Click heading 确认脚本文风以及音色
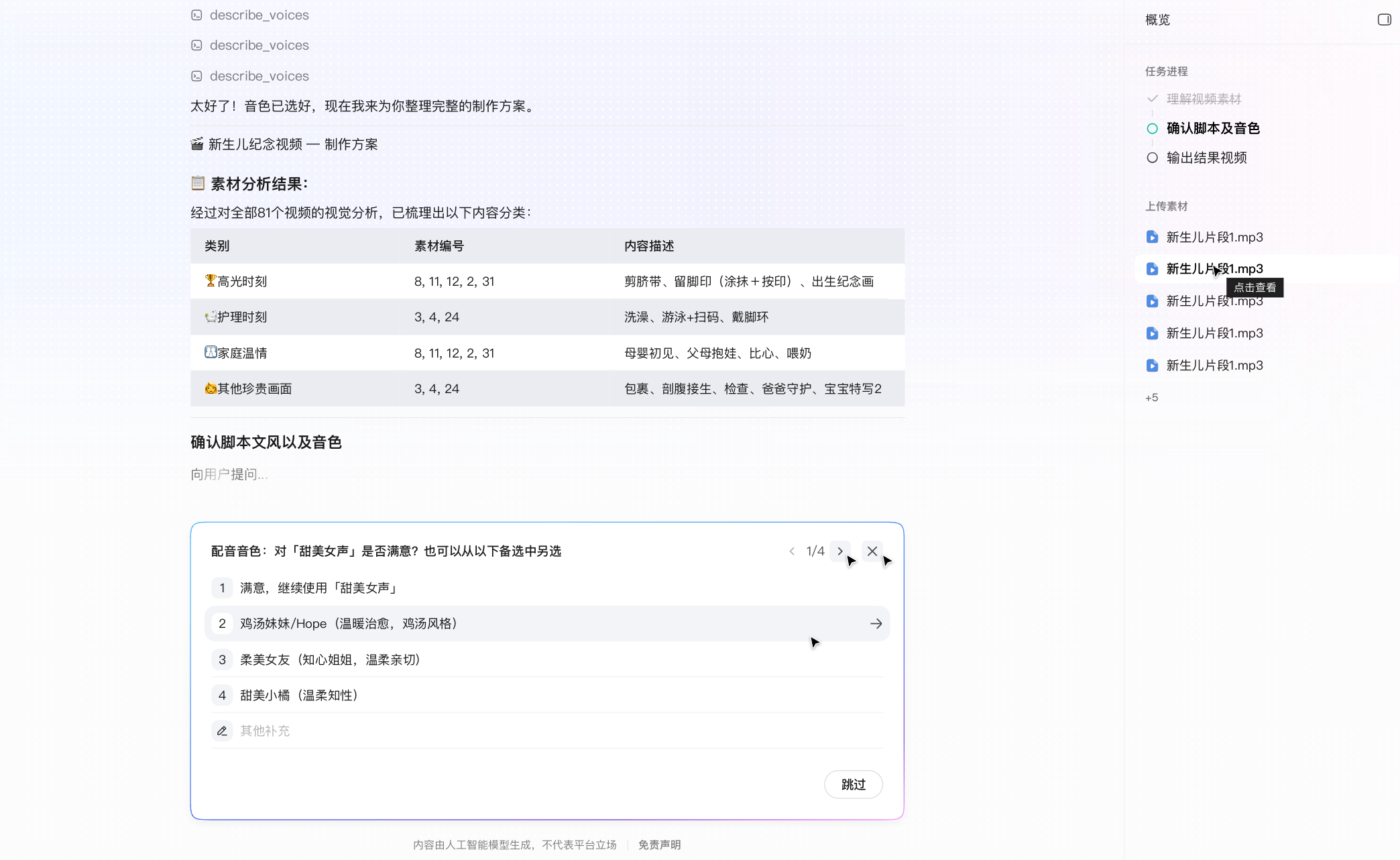The width and height of the screenshot is (1400, 860). [x=266, y=442]
